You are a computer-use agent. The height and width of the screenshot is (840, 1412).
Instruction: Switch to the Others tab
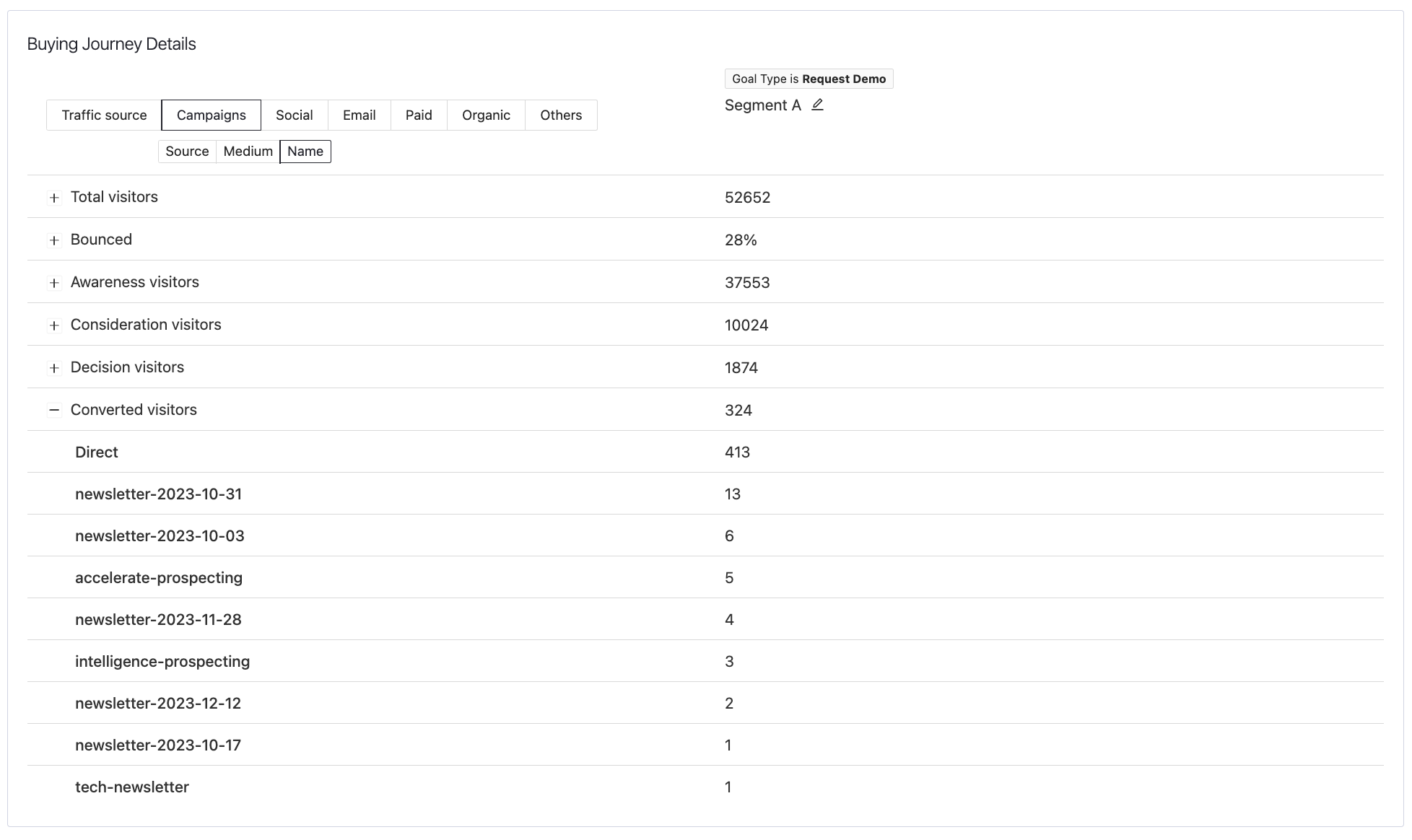point(561,115)
